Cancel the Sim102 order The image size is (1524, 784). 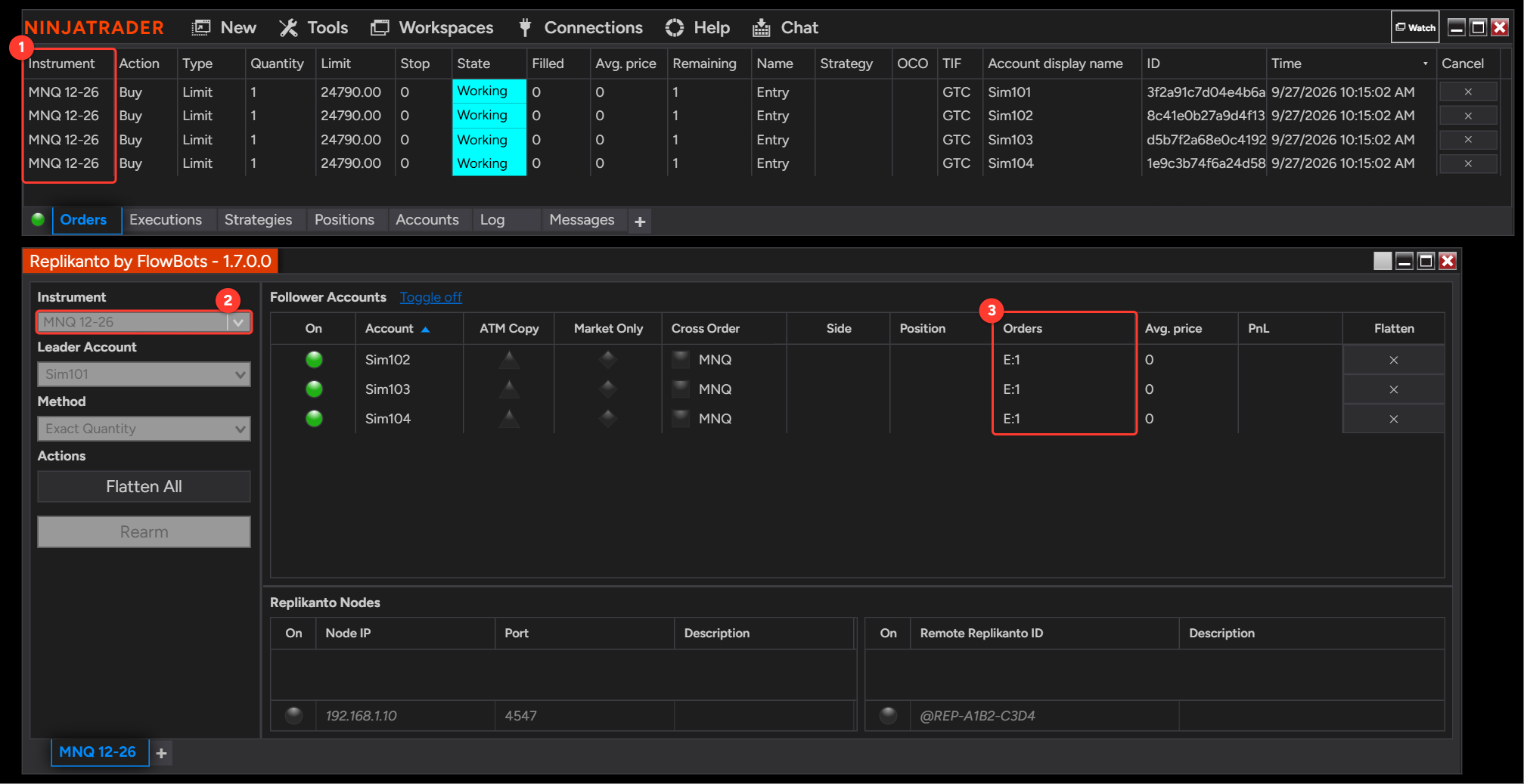[x=1468, y=116]
